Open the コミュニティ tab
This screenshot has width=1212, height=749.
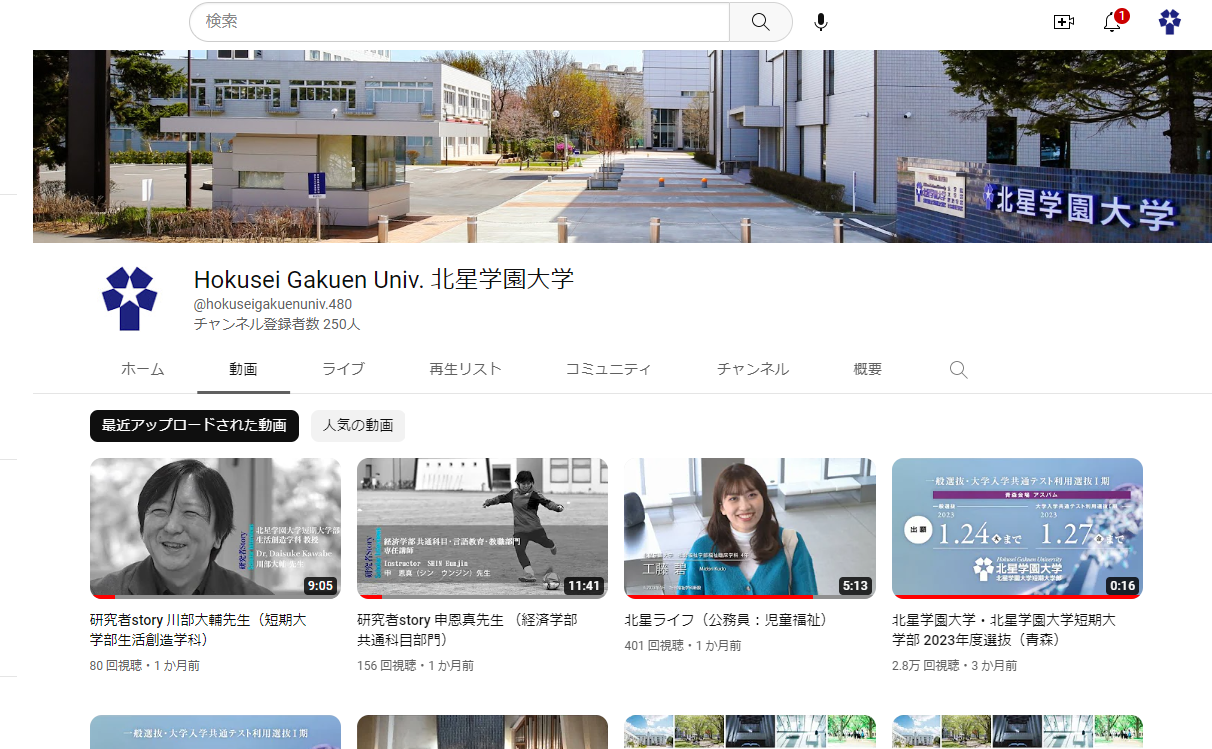[608, 369]
